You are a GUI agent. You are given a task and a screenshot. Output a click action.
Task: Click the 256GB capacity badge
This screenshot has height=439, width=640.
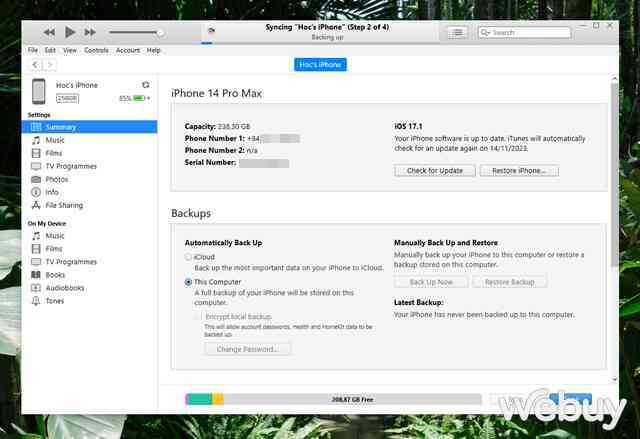67,98
